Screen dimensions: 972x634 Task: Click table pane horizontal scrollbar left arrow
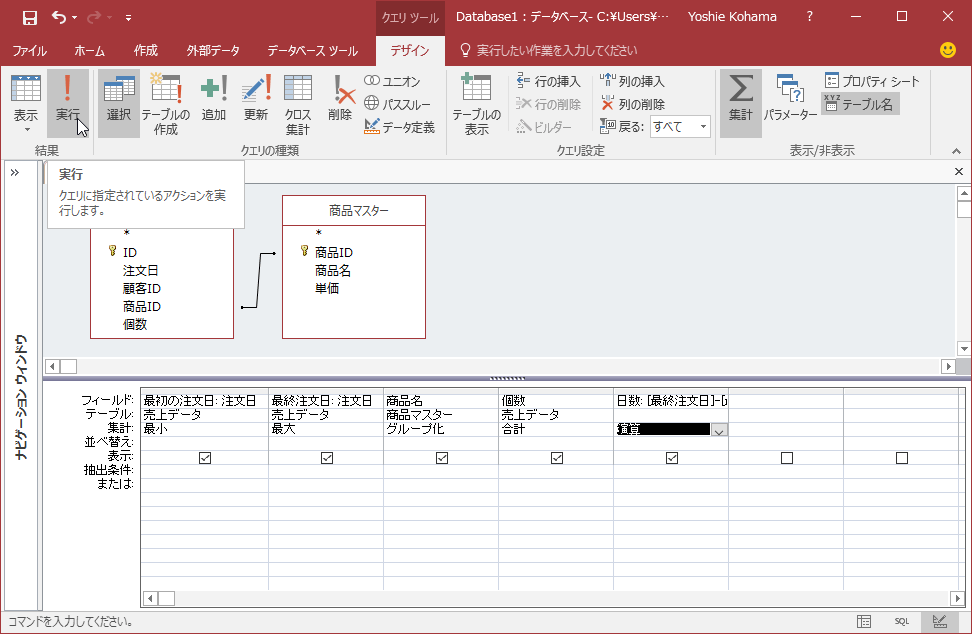point(52,366)
